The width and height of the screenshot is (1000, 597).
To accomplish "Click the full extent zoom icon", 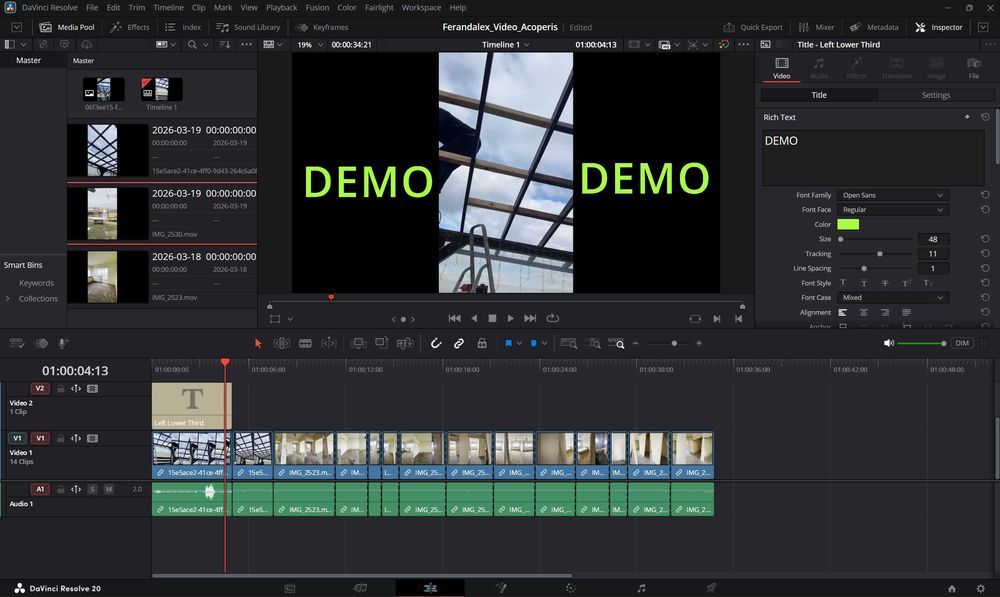I will [x=568, y=343].
